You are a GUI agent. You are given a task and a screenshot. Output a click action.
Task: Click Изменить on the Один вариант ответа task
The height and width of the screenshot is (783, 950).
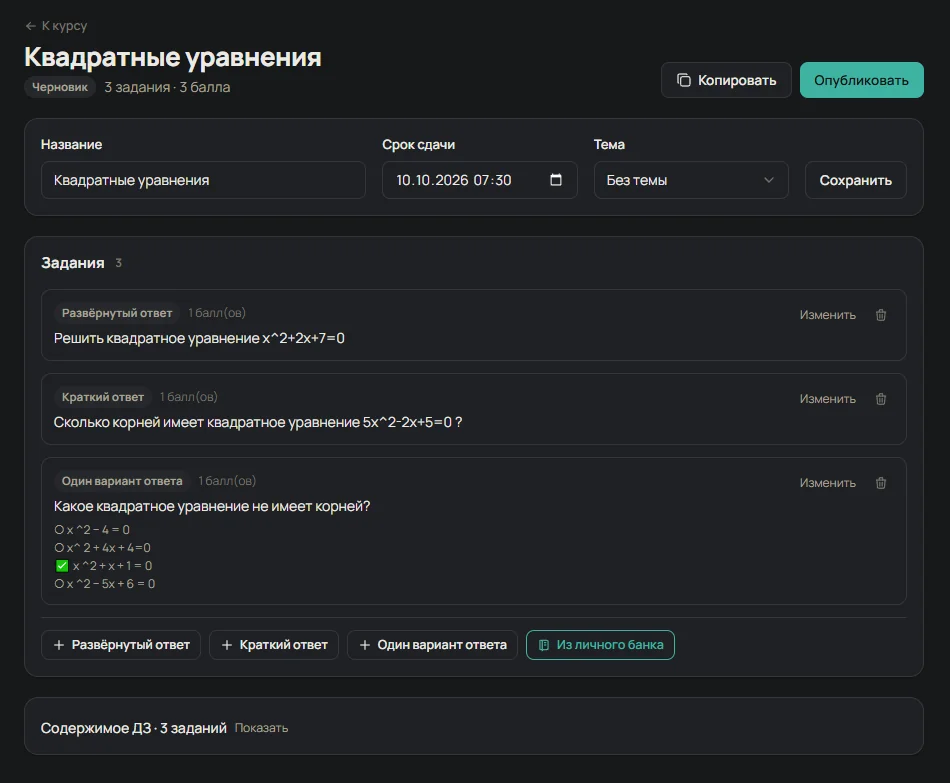click(x=827, y=483)
